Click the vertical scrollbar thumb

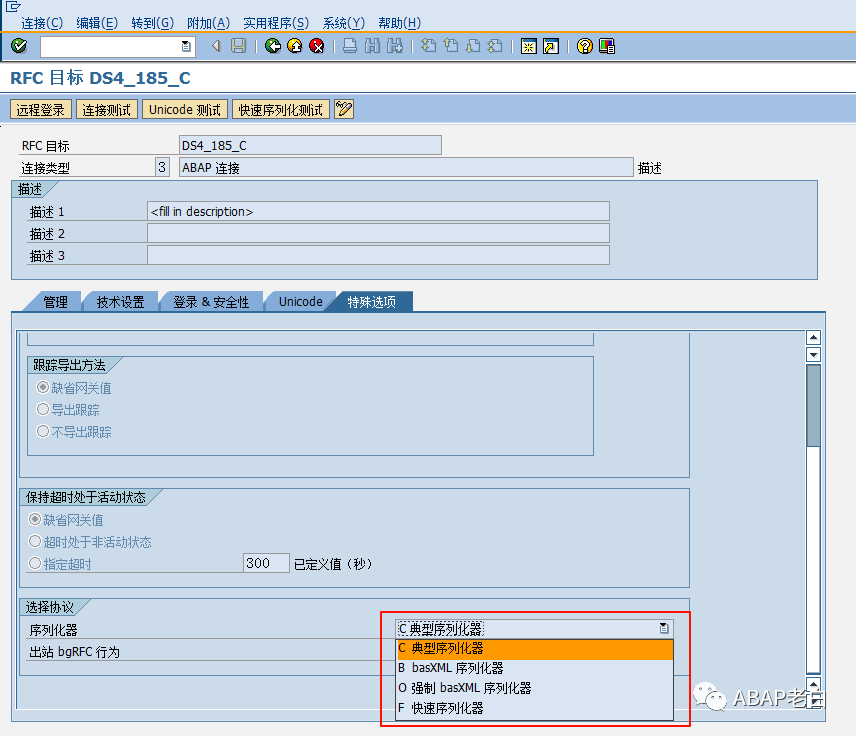click(813, 406)
